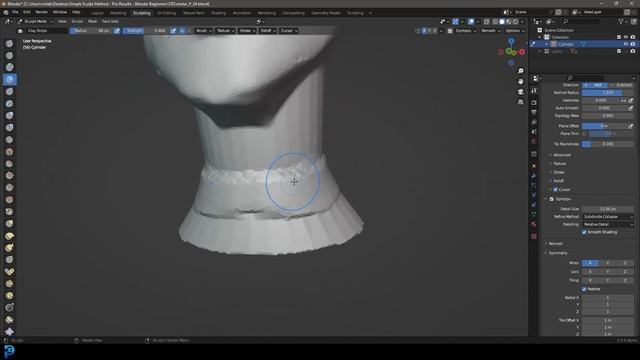The height and width of the screenshot is (360, 640).
Task: Click red X axis on navigation gizmo
Action: (x=522, y=52)
